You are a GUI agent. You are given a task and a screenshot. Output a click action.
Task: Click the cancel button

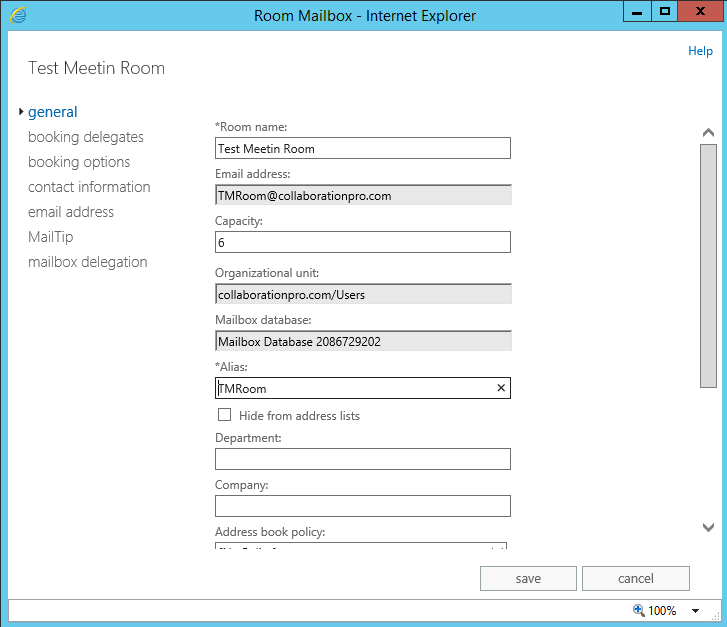[636, 578]
